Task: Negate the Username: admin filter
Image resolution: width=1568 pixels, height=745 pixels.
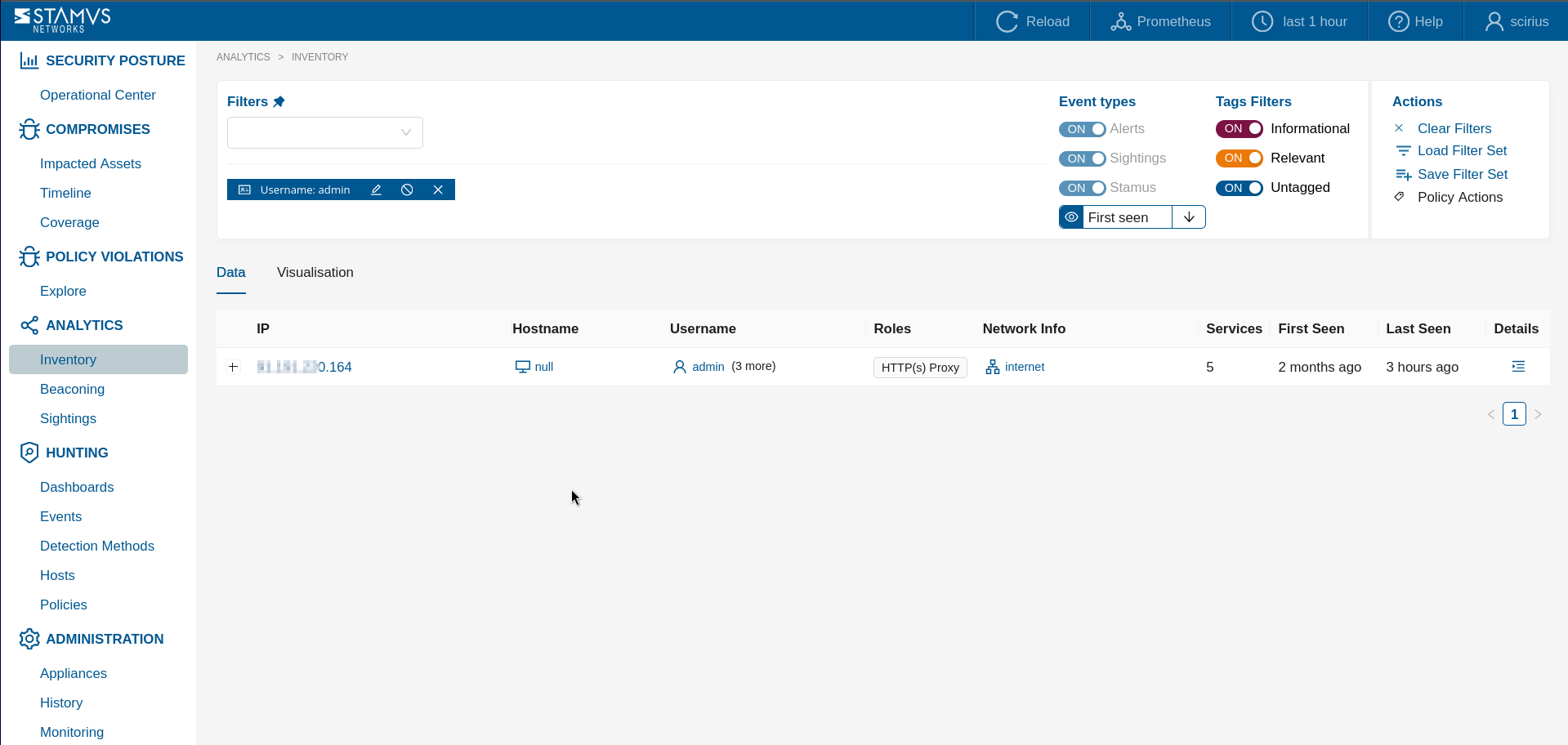Action: click(x=407, y=190)
